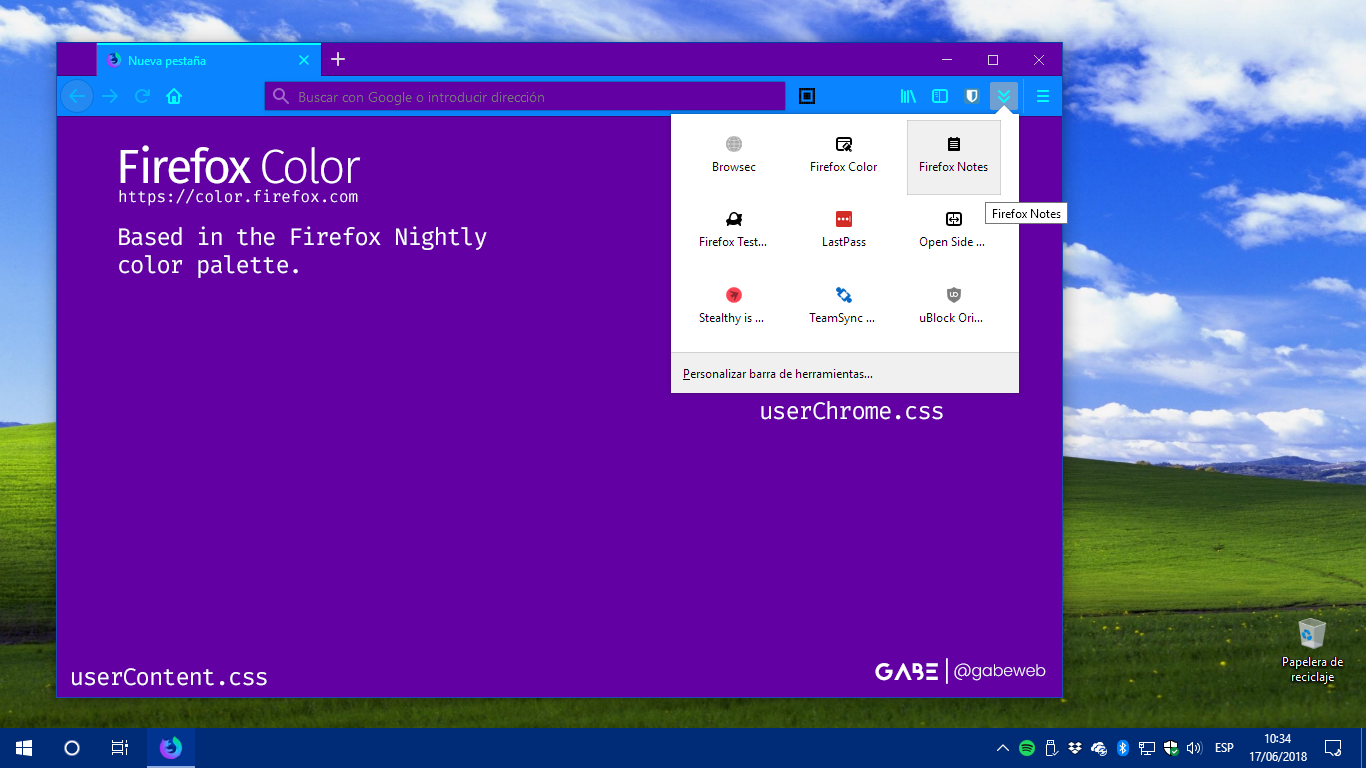Open a new tab with plus
The width and height of the screenshot is (1366, 768).
click(x=338, y=60)
